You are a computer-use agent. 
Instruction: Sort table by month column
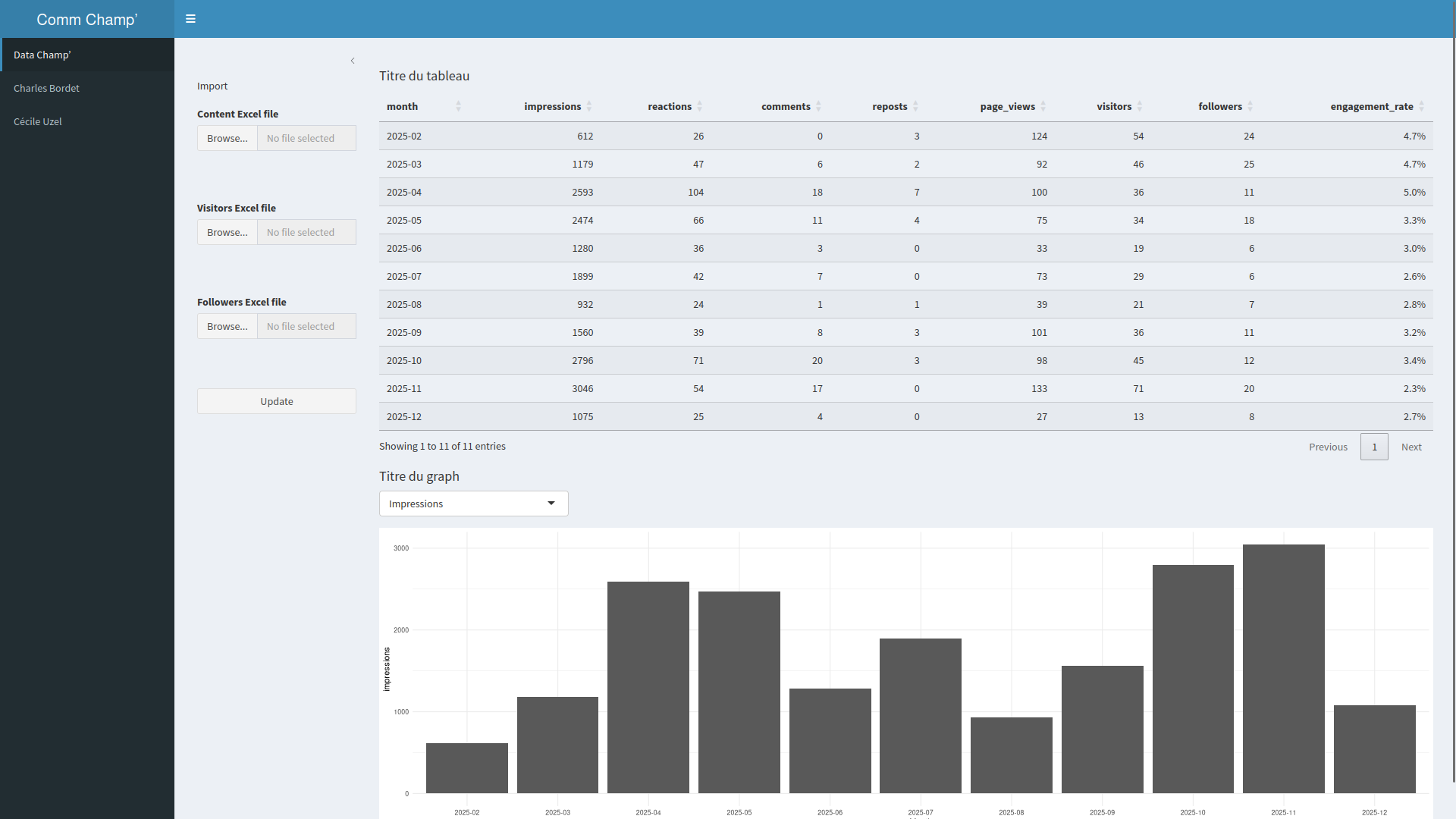pos(424,106)
